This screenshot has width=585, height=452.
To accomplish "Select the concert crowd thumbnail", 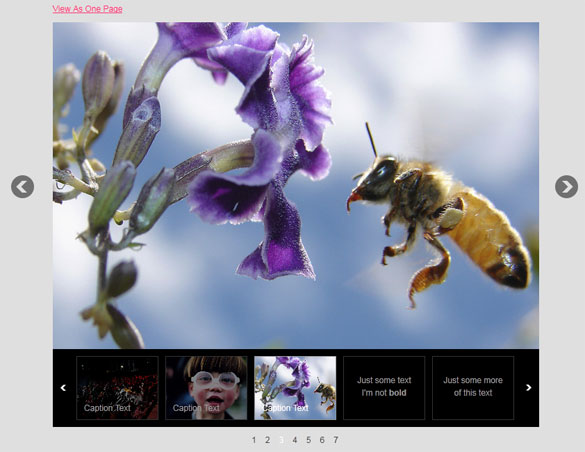I will [x=117, y=388].
